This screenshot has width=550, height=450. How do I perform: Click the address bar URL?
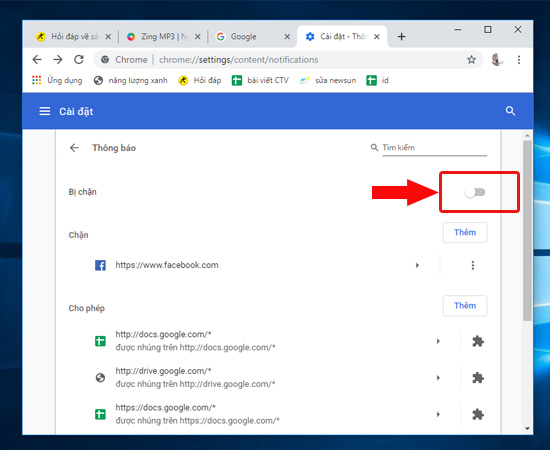(239, 60)
